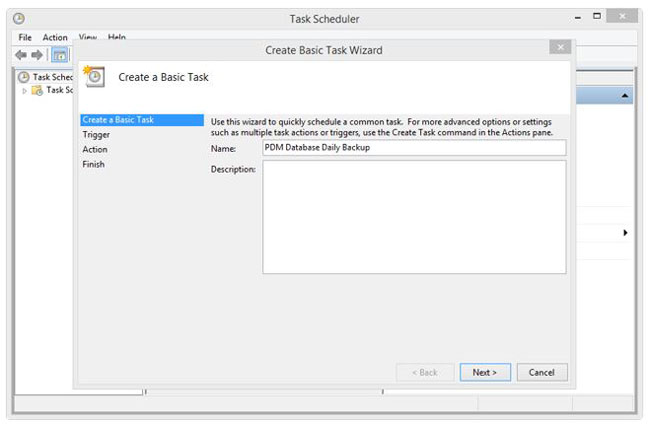The width and height of the screenshot is (650, 424).
Task: Click the Forward arrow toolbar icon
Action: coord(38,55)
